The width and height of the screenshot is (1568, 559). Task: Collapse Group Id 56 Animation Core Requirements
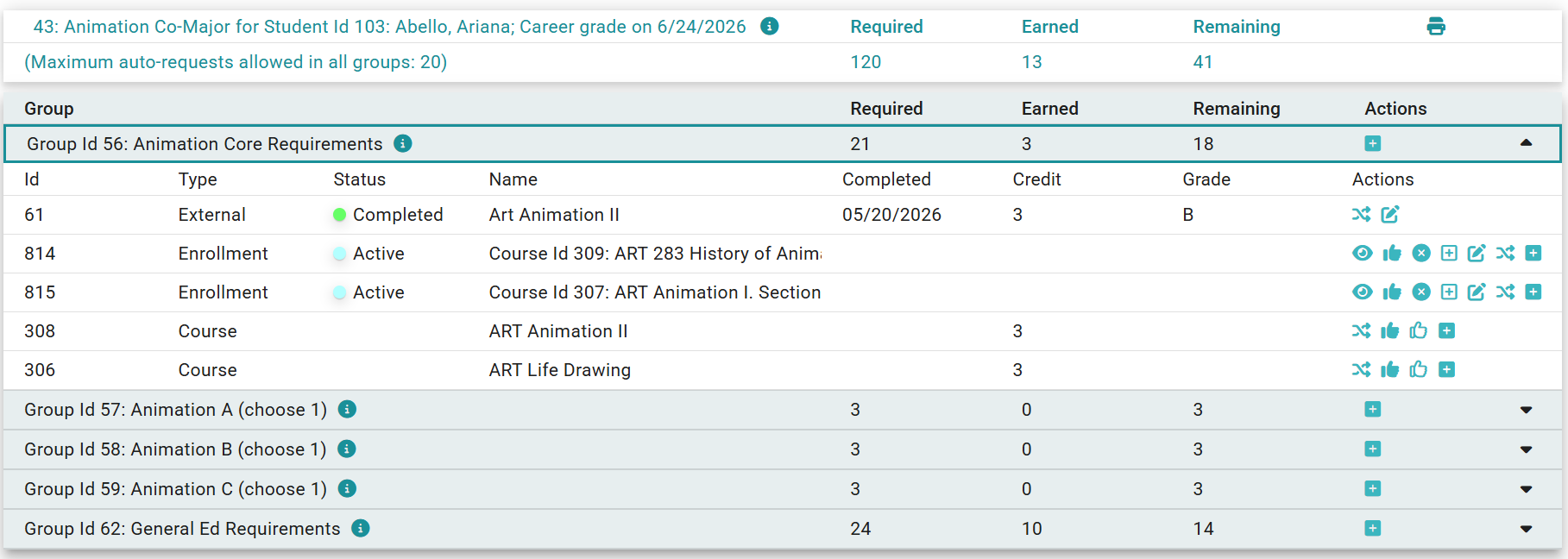click(x=1526, y=143)
